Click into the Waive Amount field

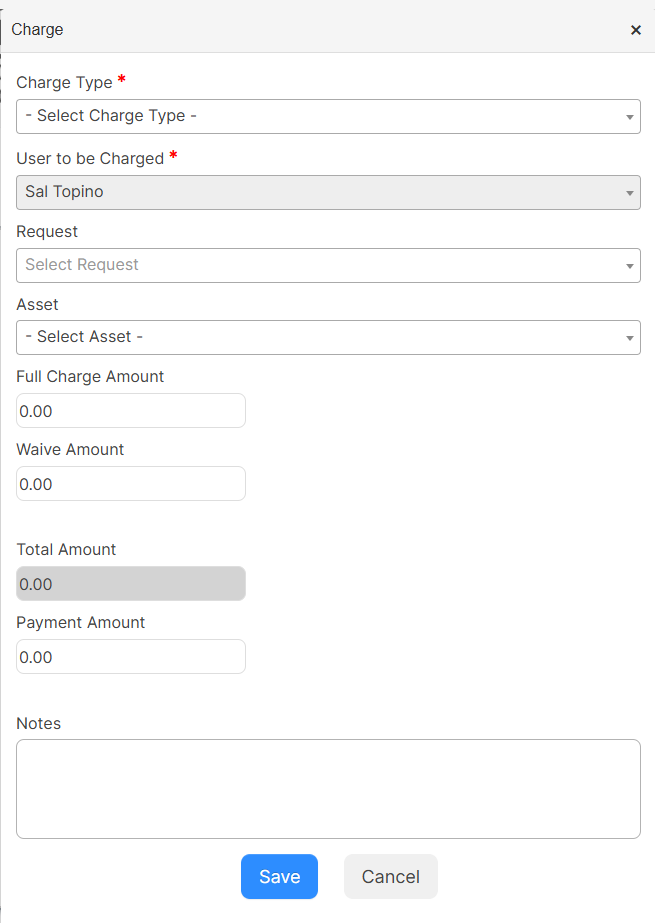[x=131, y=484]
